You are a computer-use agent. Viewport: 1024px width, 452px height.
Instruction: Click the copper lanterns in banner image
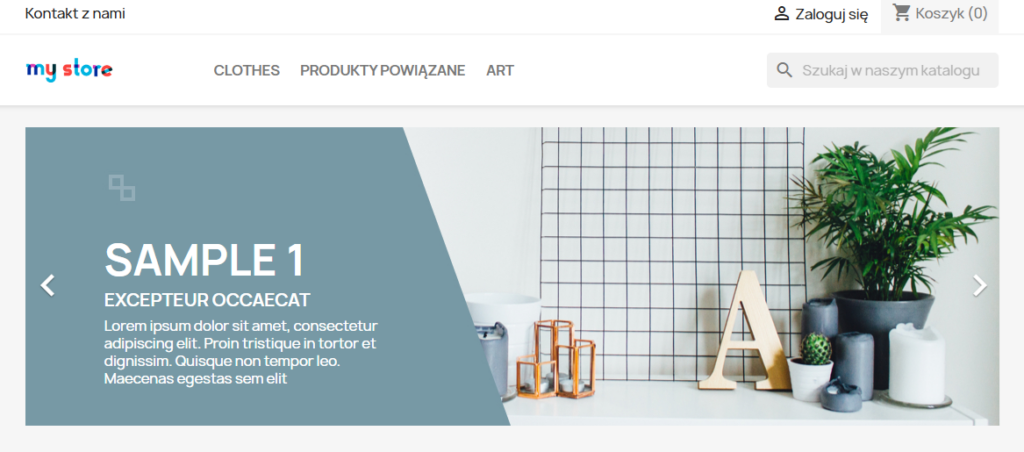(556, 359)
